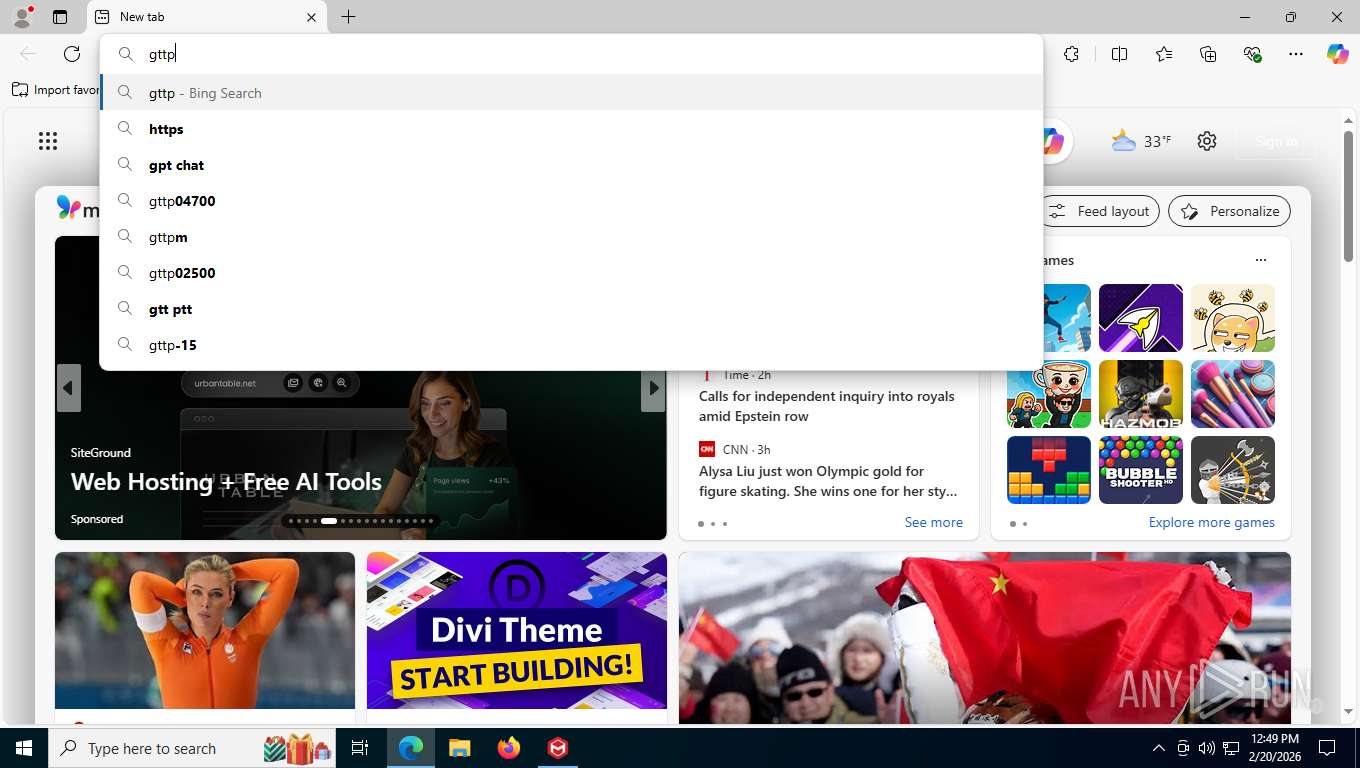Open a new tab with plus button
1360x768 pixels.
click(348, 17)
